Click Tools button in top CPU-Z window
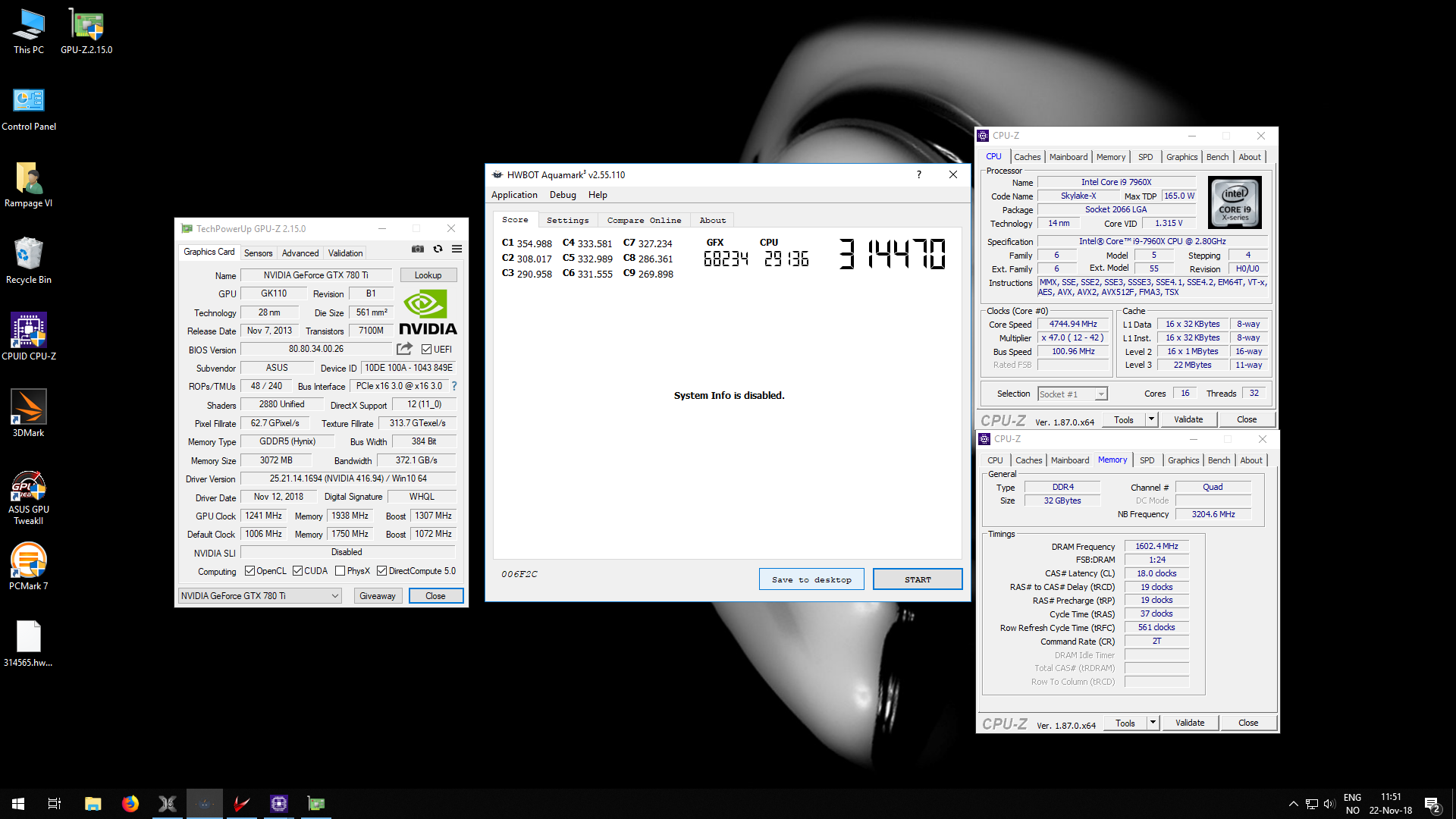 pyautogui.click(x=1124, y=419)
